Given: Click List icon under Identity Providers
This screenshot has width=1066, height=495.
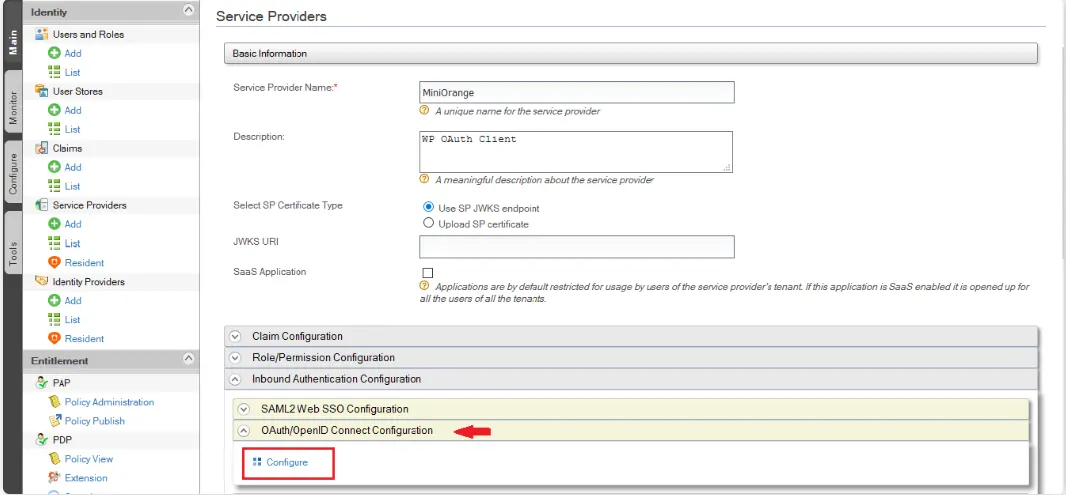Looking at the screenshot, I should [x=54, y=320].
